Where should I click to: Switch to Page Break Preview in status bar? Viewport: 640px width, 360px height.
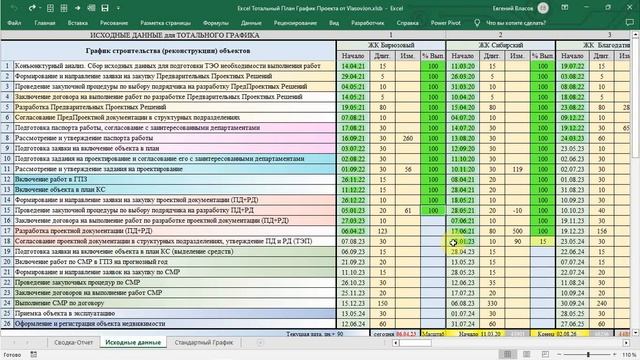(545, 354)
